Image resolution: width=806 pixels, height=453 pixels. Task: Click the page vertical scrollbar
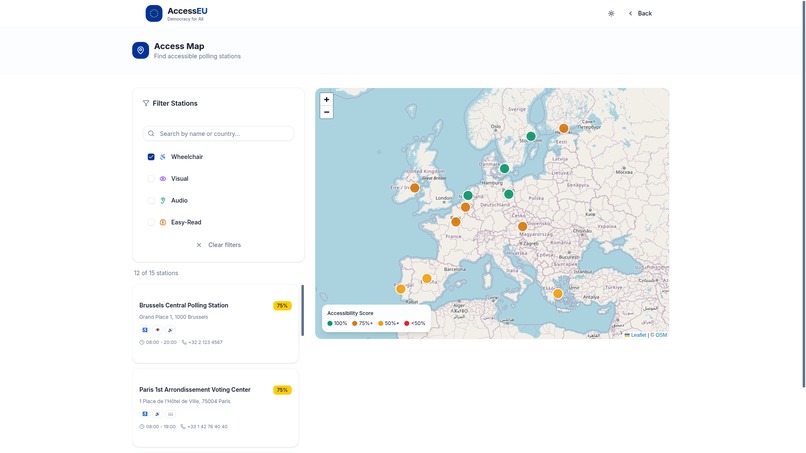pos(804,194)
